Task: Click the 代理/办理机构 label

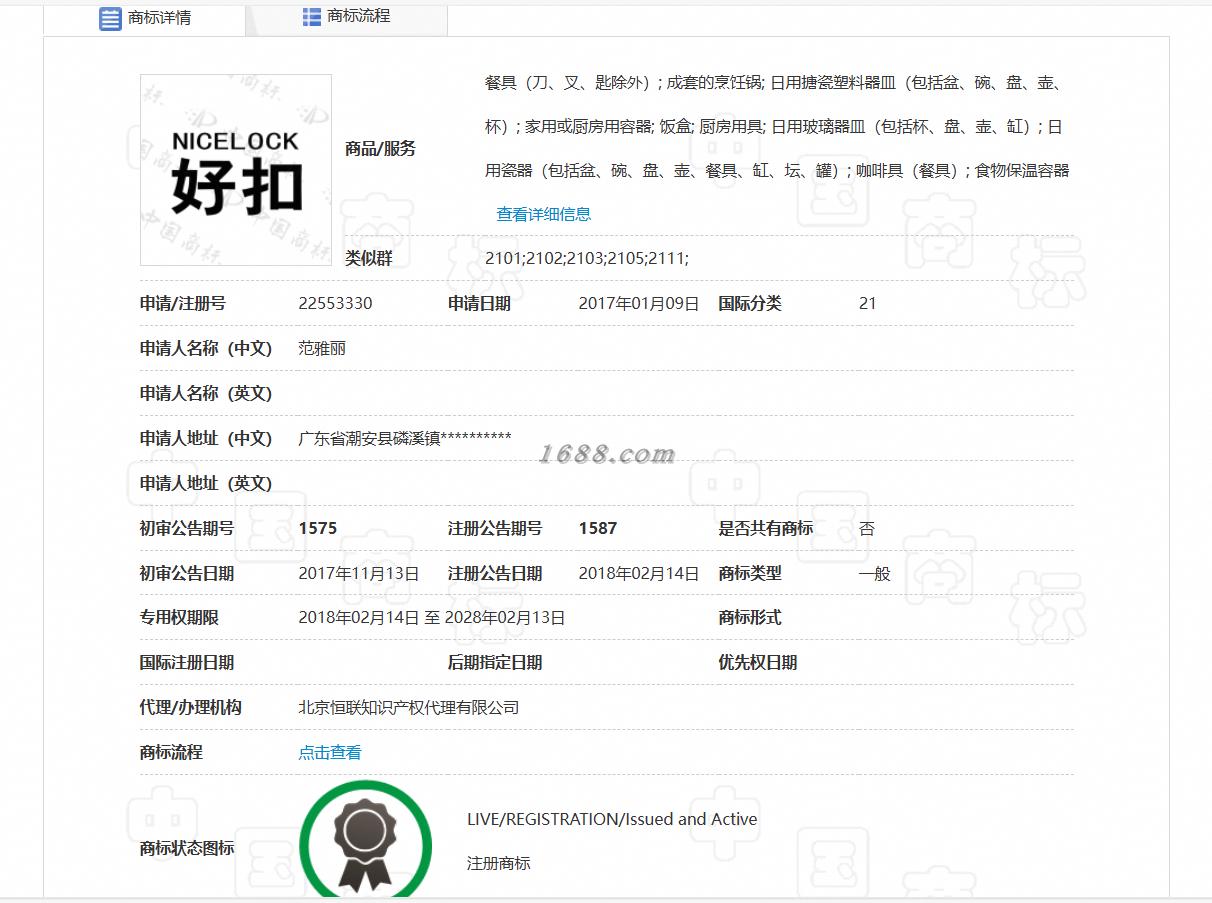Action: 191,708
